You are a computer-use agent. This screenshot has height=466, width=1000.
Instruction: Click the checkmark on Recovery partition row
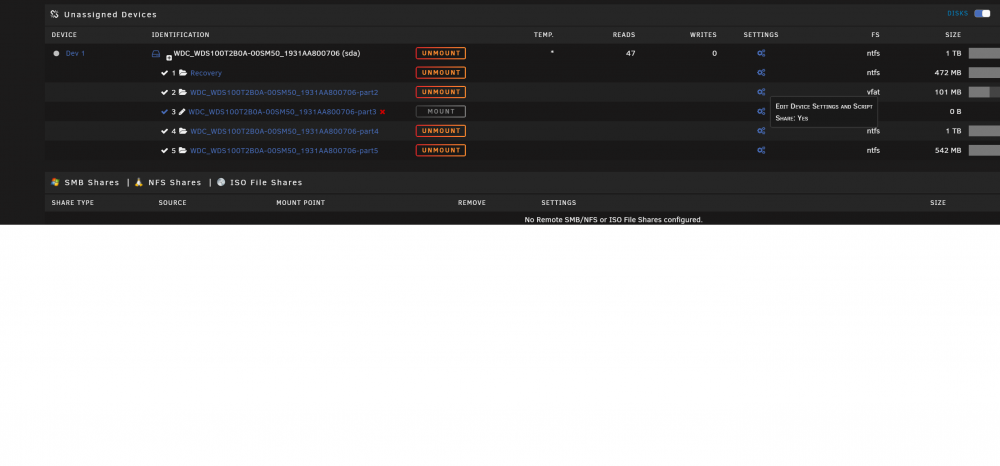point(165,73)
